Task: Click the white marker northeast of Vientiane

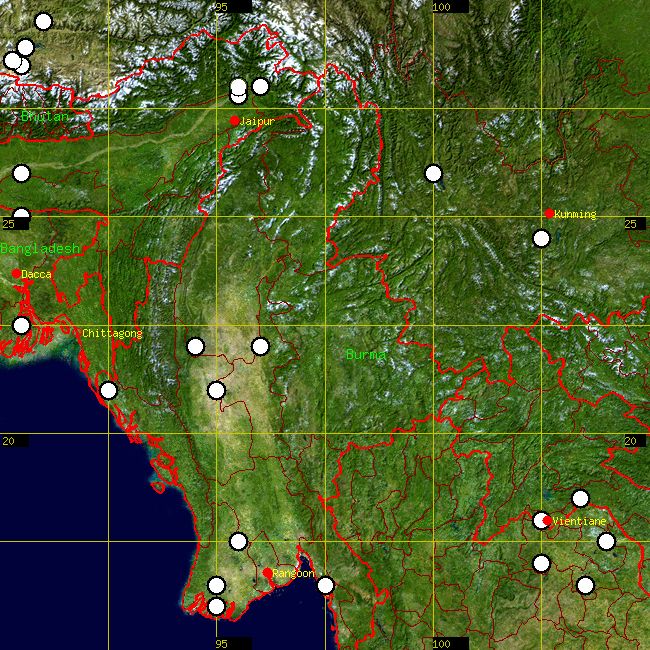Action: [580, 499]
